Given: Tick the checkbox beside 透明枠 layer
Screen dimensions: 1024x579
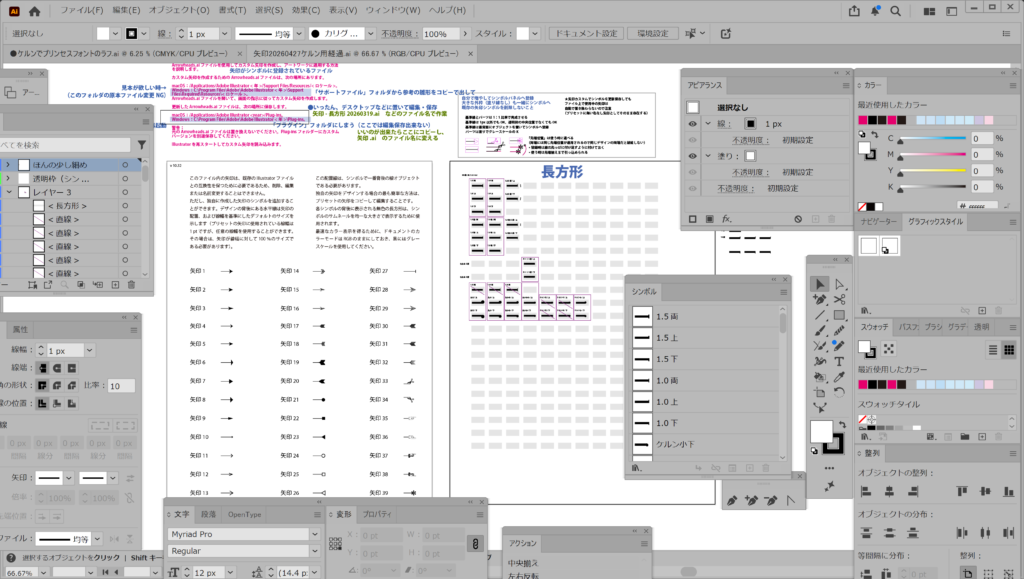Looking at the screenshot, I should [25, 177].
